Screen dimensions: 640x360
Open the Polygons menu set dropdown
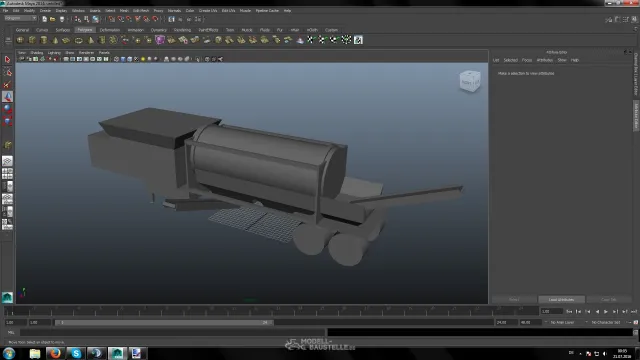[20, 18]
